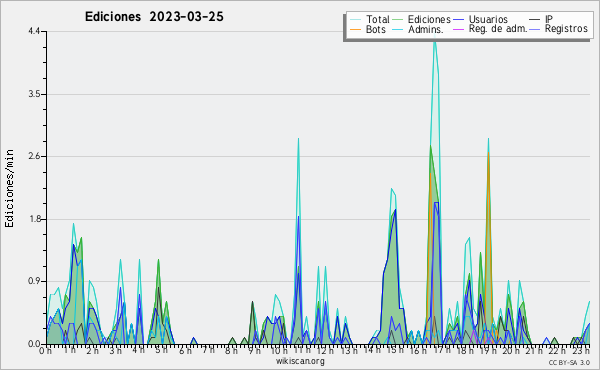Click the '5 h' x-axis label

pyautogui.click(x=161, y=350)
